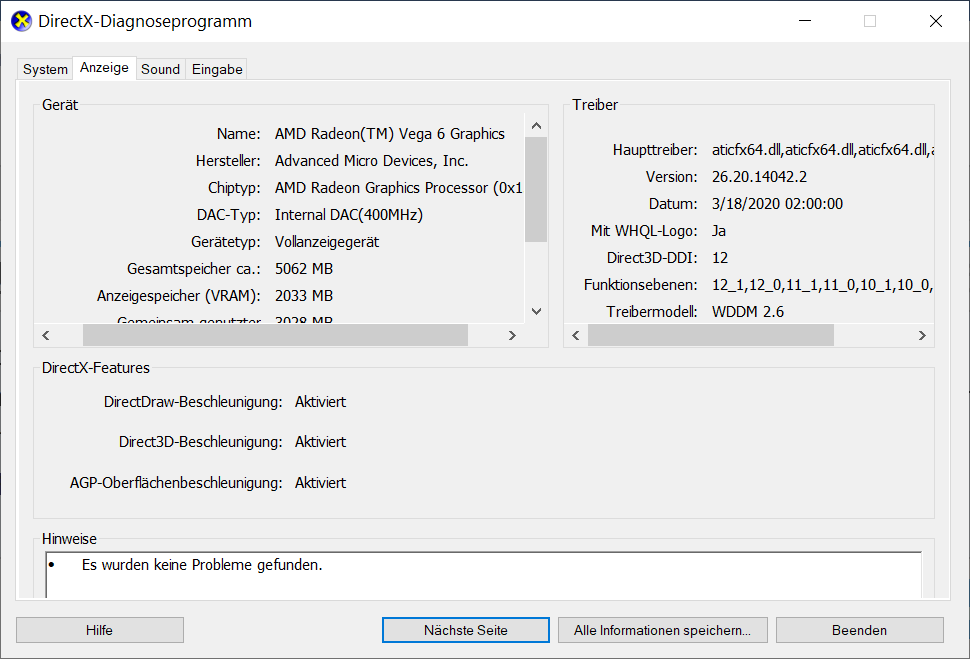Close the DirectX-Diagnoseprogramm window
This screenshot has width=970, height=659.
[935, 21]
